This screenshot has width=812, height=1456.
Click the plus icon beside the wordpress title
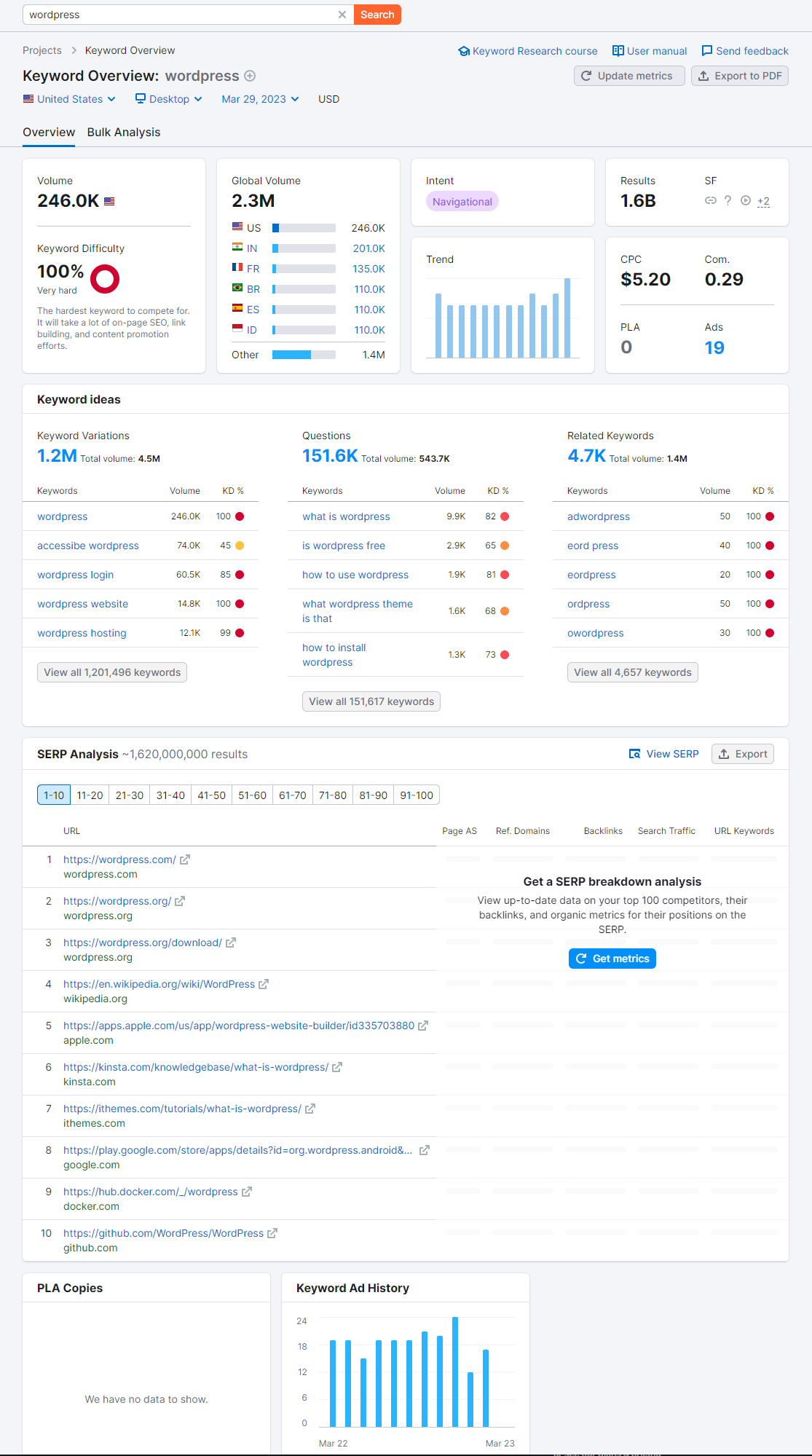(x=250, y=76)
